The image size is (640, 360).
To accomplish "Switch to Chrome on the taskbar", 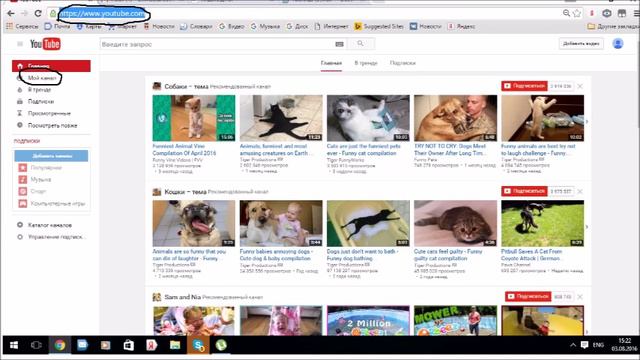I will (x=60, y=345).
